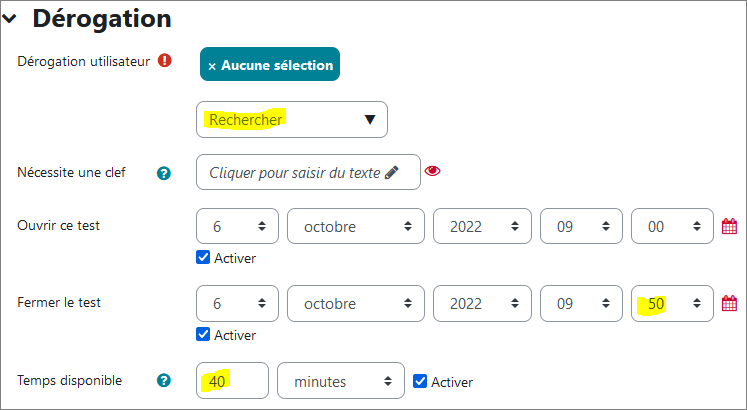The height and width of the screenshot is (410, 747).
Task: Change the closing minute dropdown showing 50
Action: pos(672,303)
